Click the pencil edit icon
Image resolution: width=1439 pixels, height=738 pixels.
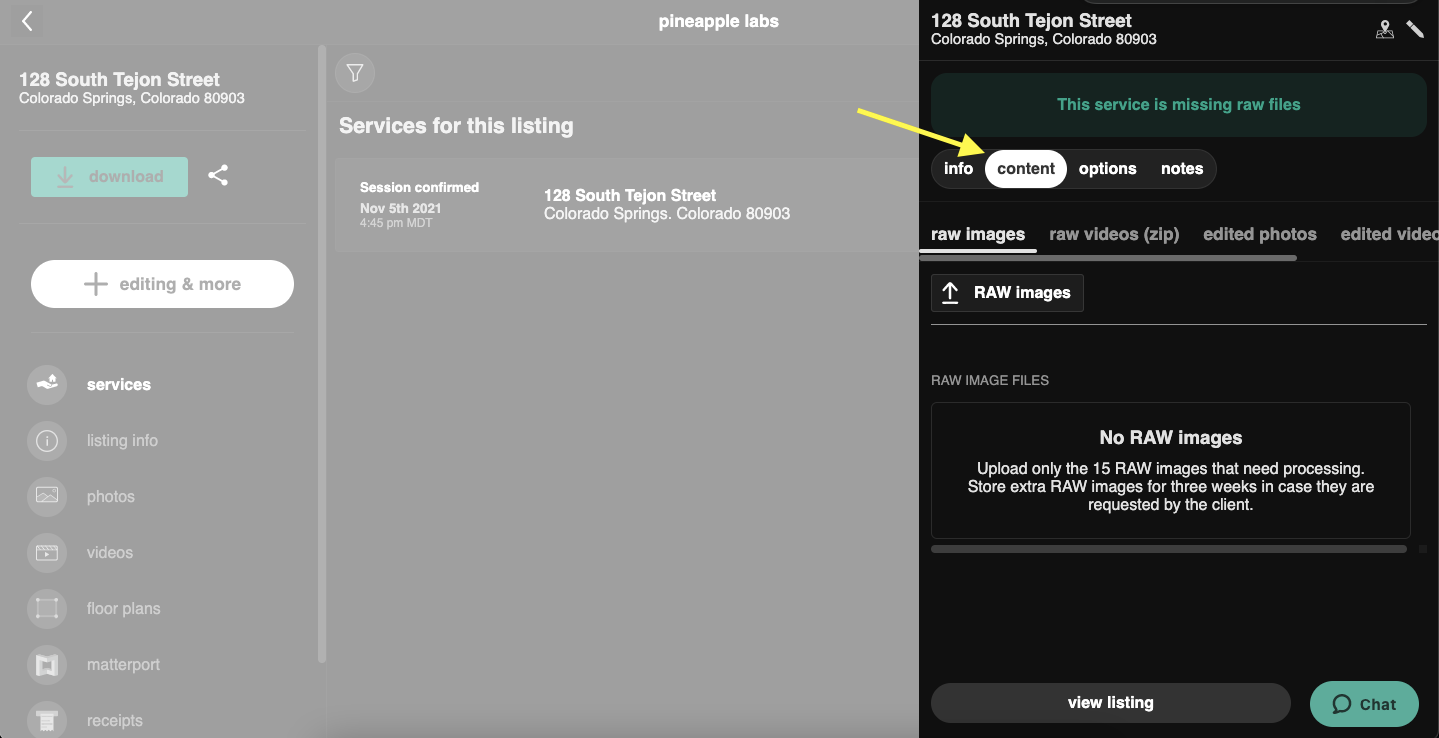[x=1415, y=29]
